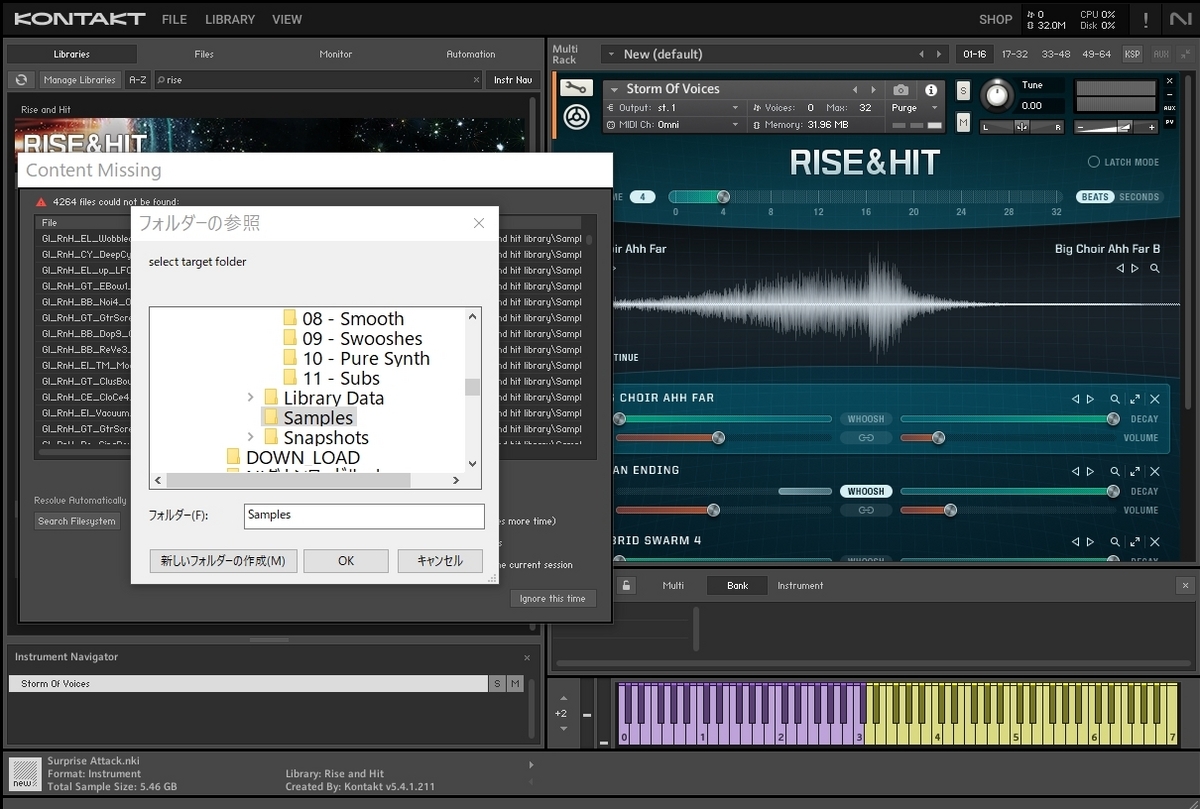Screen dimensions: 1200x809
Task: Toggle WHOOSH on Choir Ahh Far layer
Action: pos(866,419)
